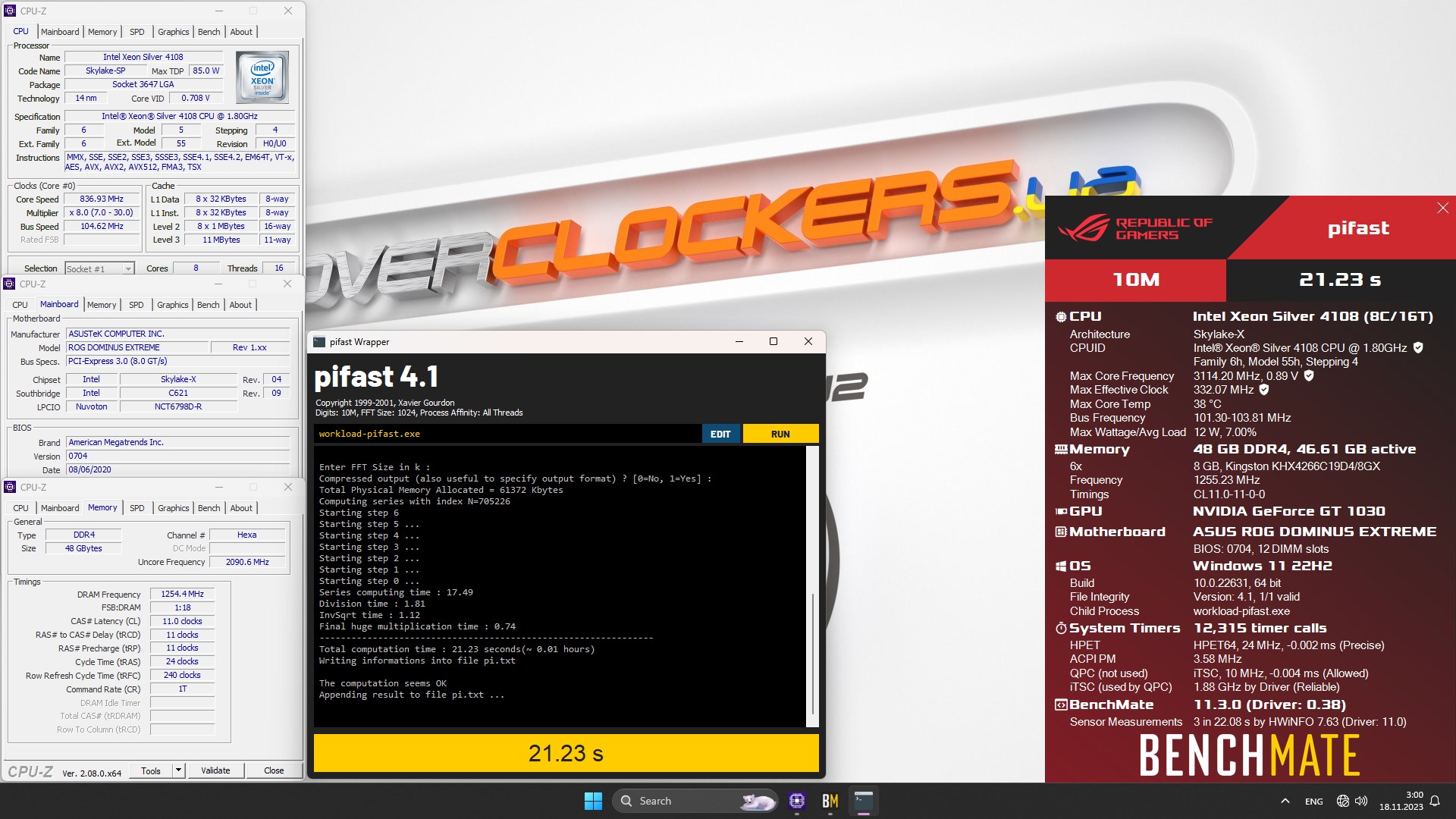Open BenchMate BM taskbar icon
This screenshot has height=819, width=1456.
(830, 801)
